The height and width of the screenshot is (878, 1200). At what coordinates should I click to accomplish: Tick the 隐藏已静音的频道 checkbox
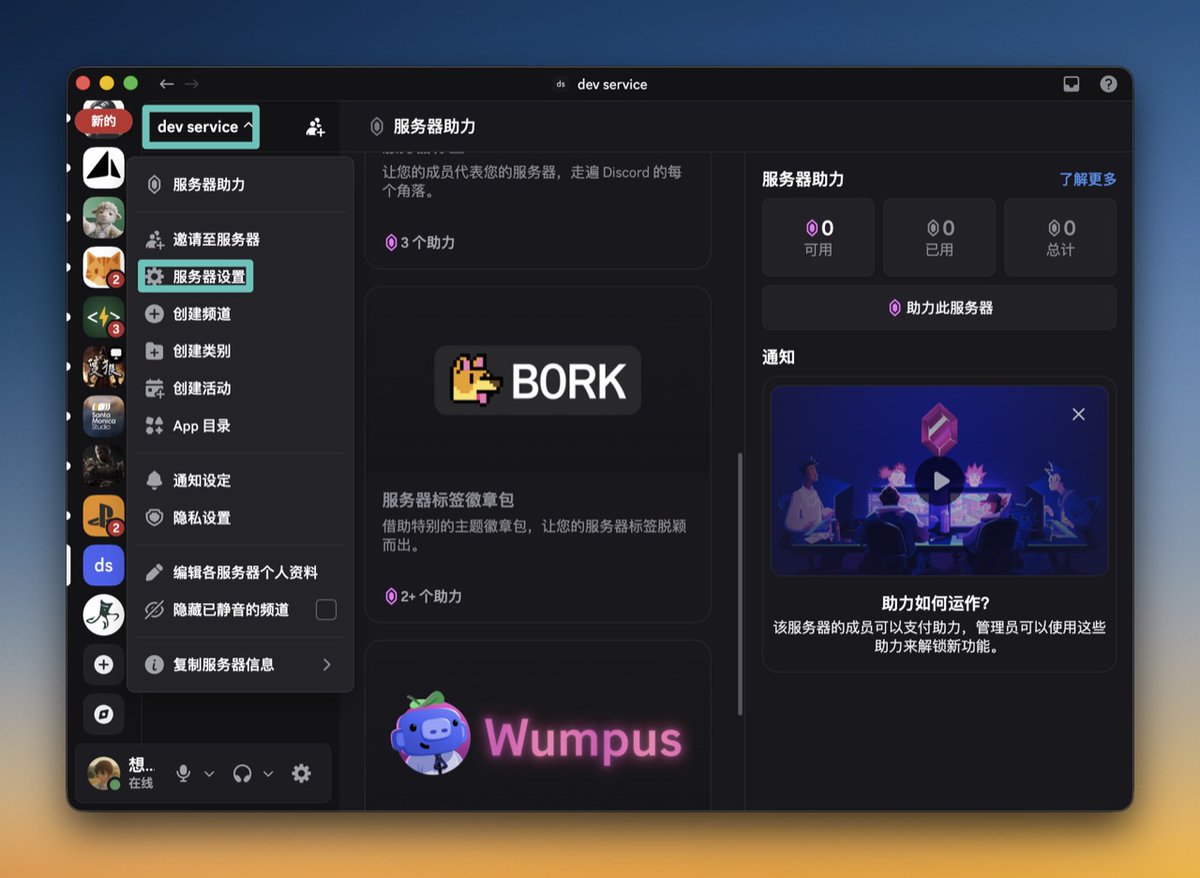pyautogui.click(x=326, y=610)
